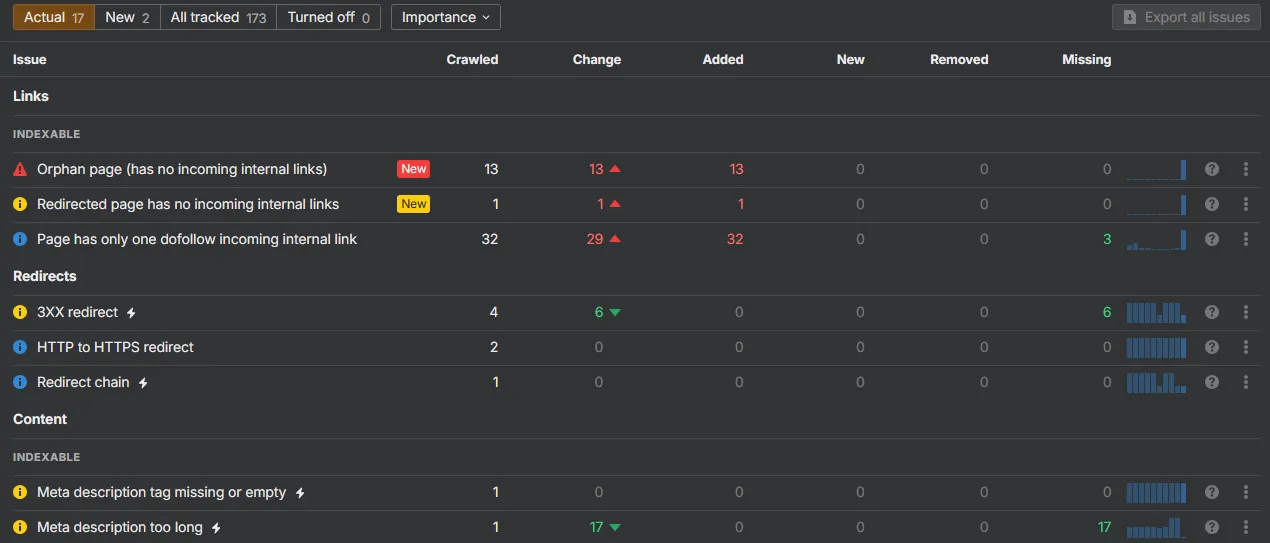Click the Export all issues button
This screenshot has width=1270, height=543.
click(x=1186, y=17)
